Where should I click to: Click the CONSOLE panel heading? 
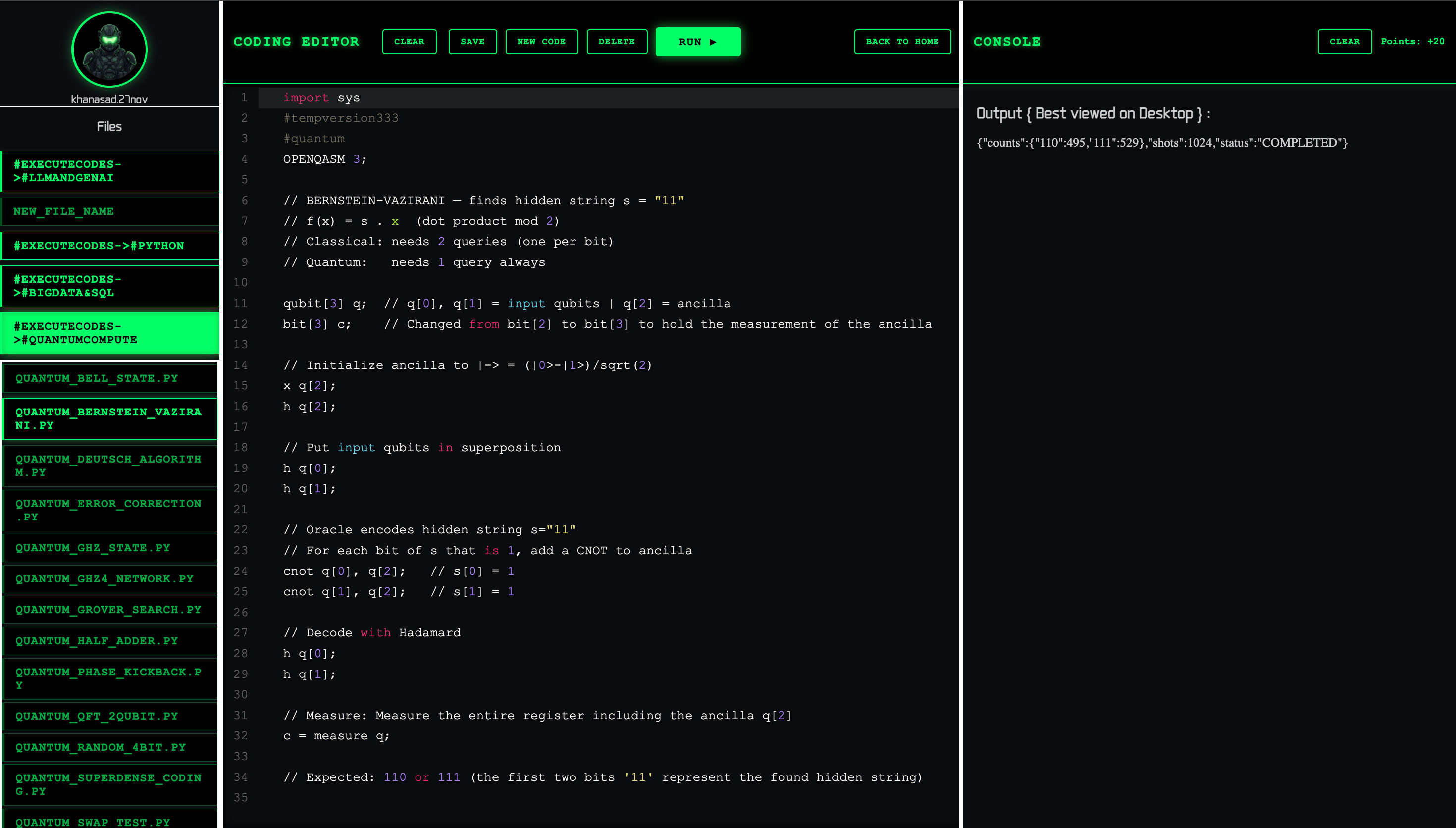click(x=1007, y=42)
